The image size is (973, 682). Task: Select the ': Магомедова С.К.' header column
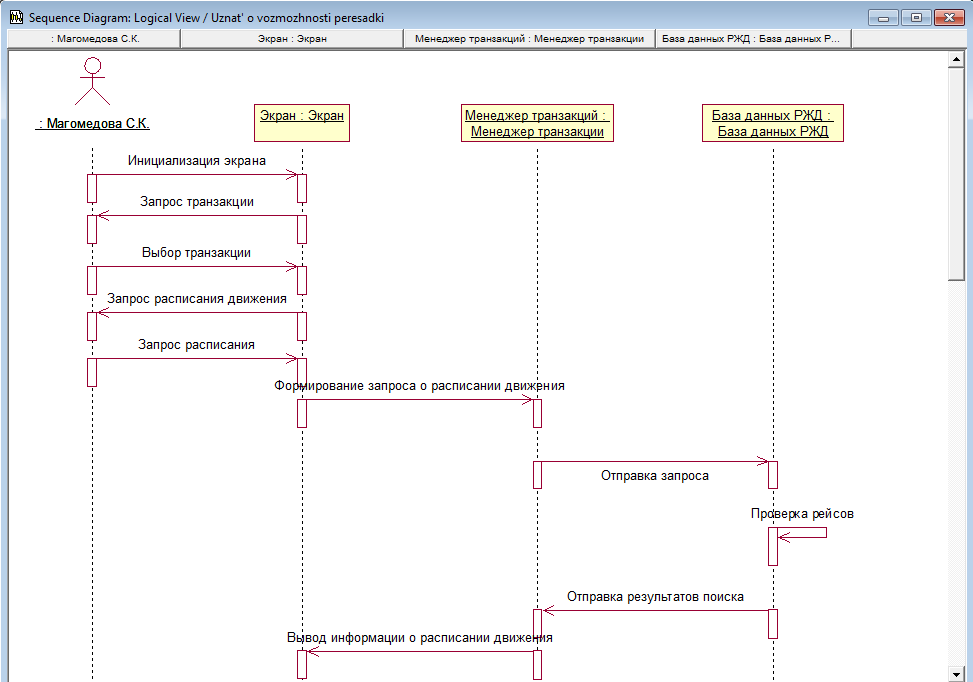[94, 38]
